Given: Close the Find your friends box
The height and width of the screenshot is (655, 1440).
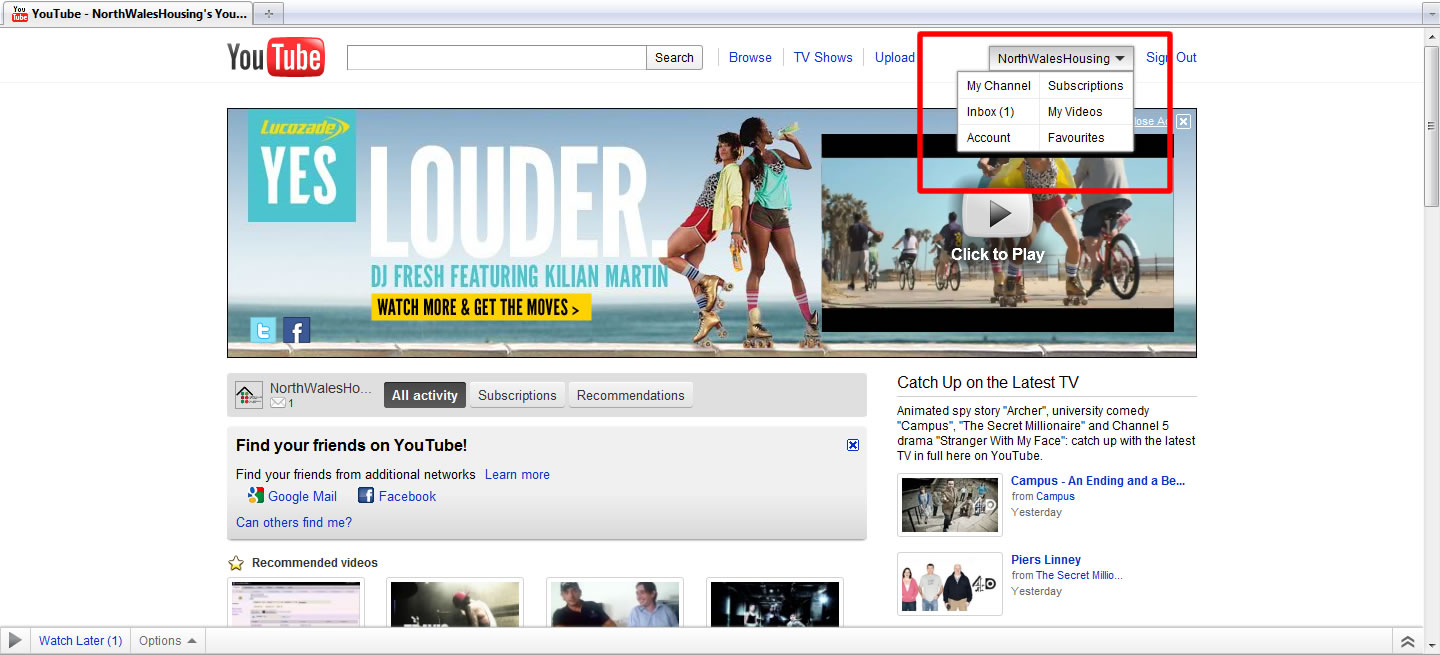Looking at the screenshot, I should 853,445.
